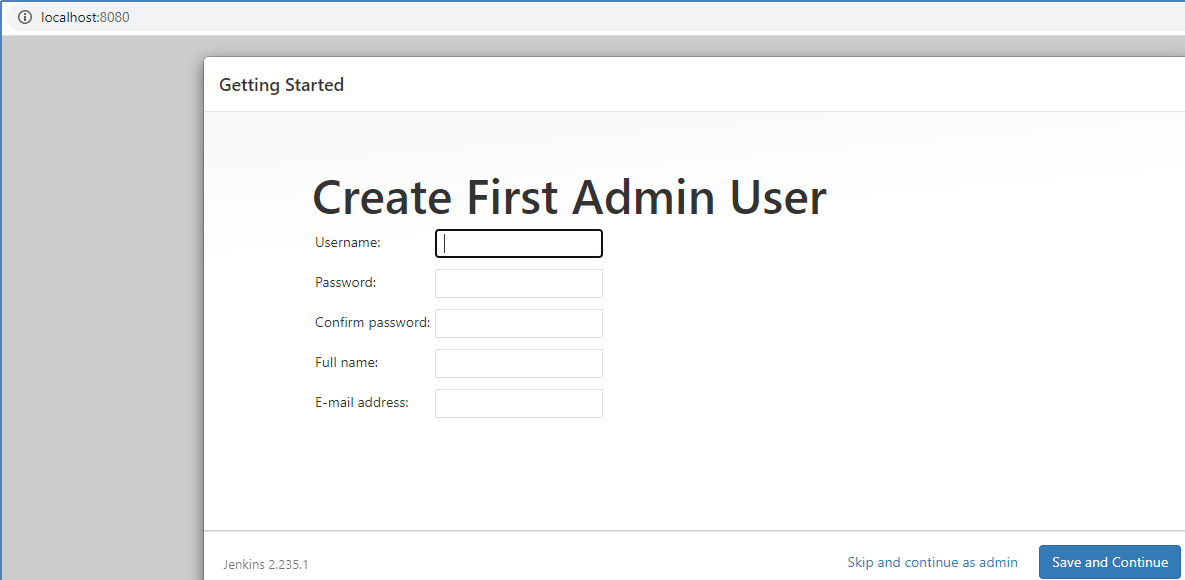The height and width of the screenshot is (580, 1185).
Task: Click the word "Admin" in the heading
Action: [641, 197]
